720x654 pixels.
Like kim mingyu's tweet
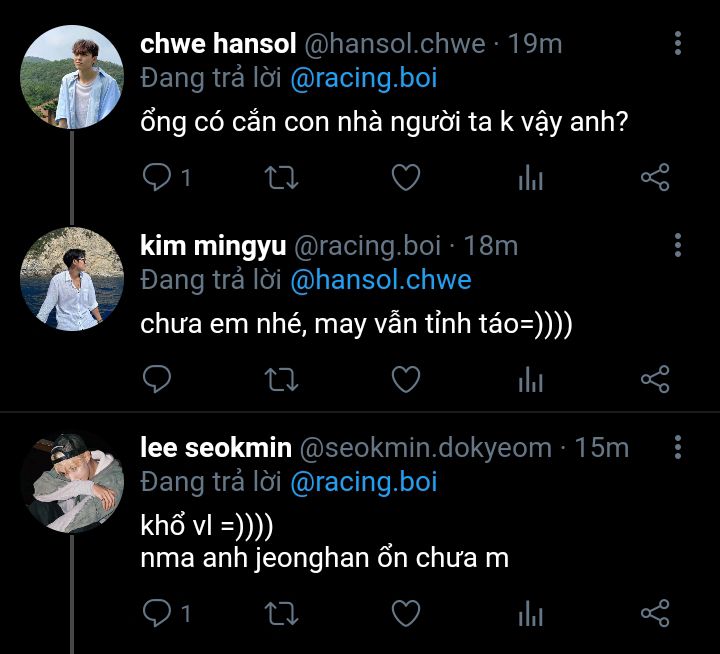click(x=404, y=379)
